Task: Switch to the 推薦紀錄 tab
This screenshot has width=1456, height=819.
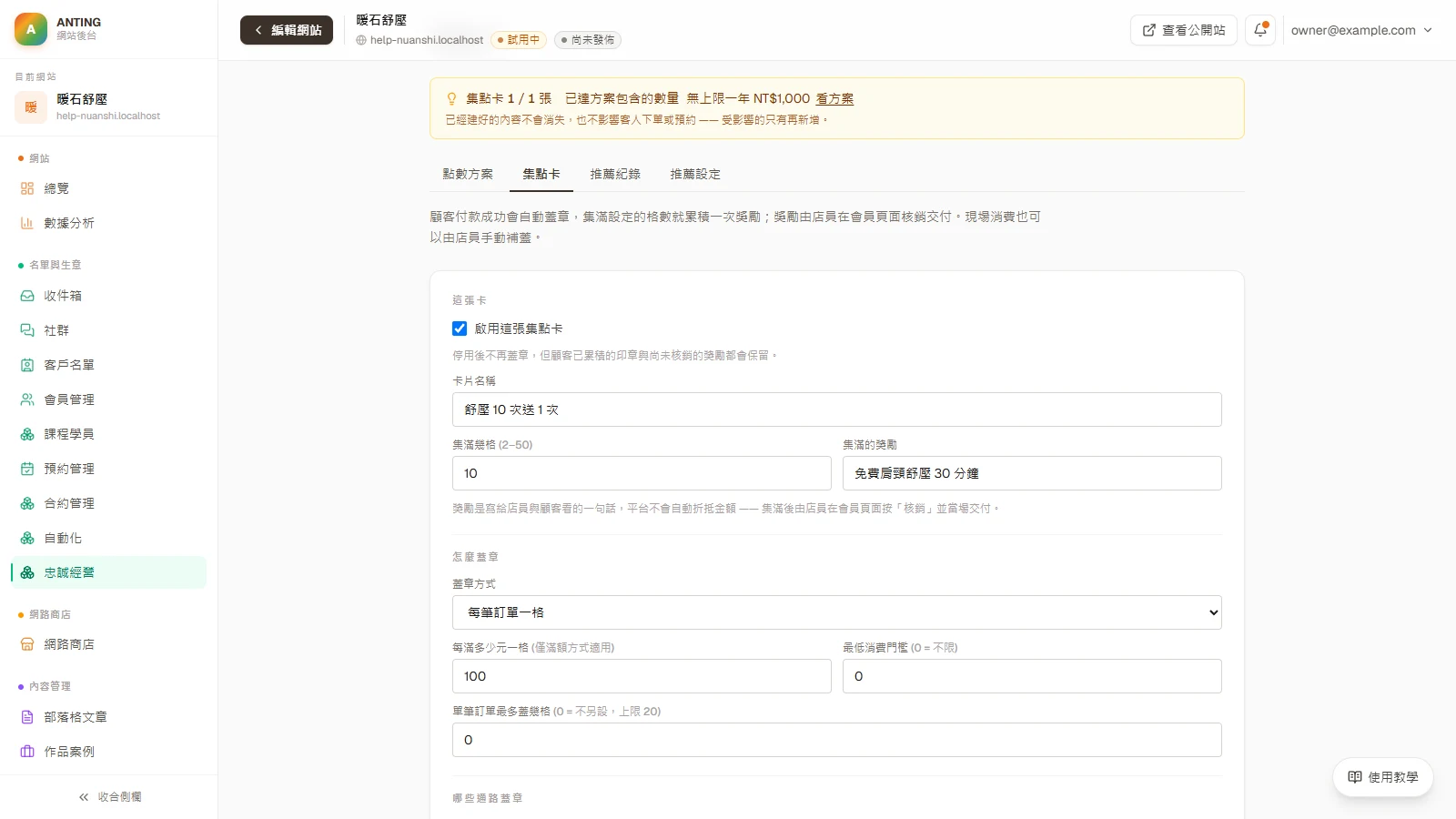Action: pos(615,174)
